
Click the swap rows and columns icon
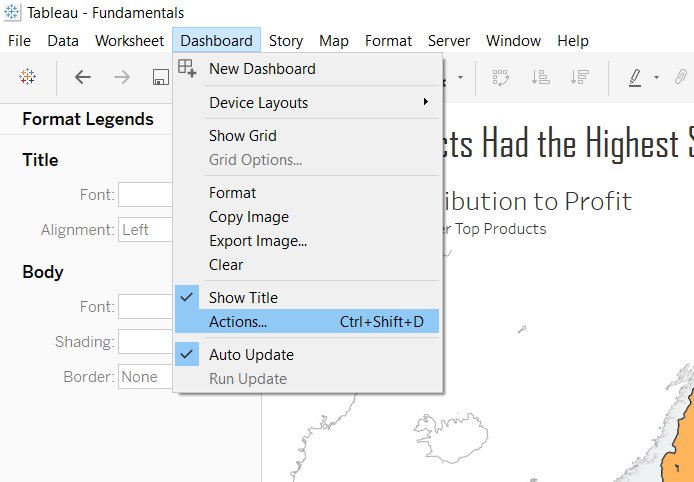pos(501,77)
